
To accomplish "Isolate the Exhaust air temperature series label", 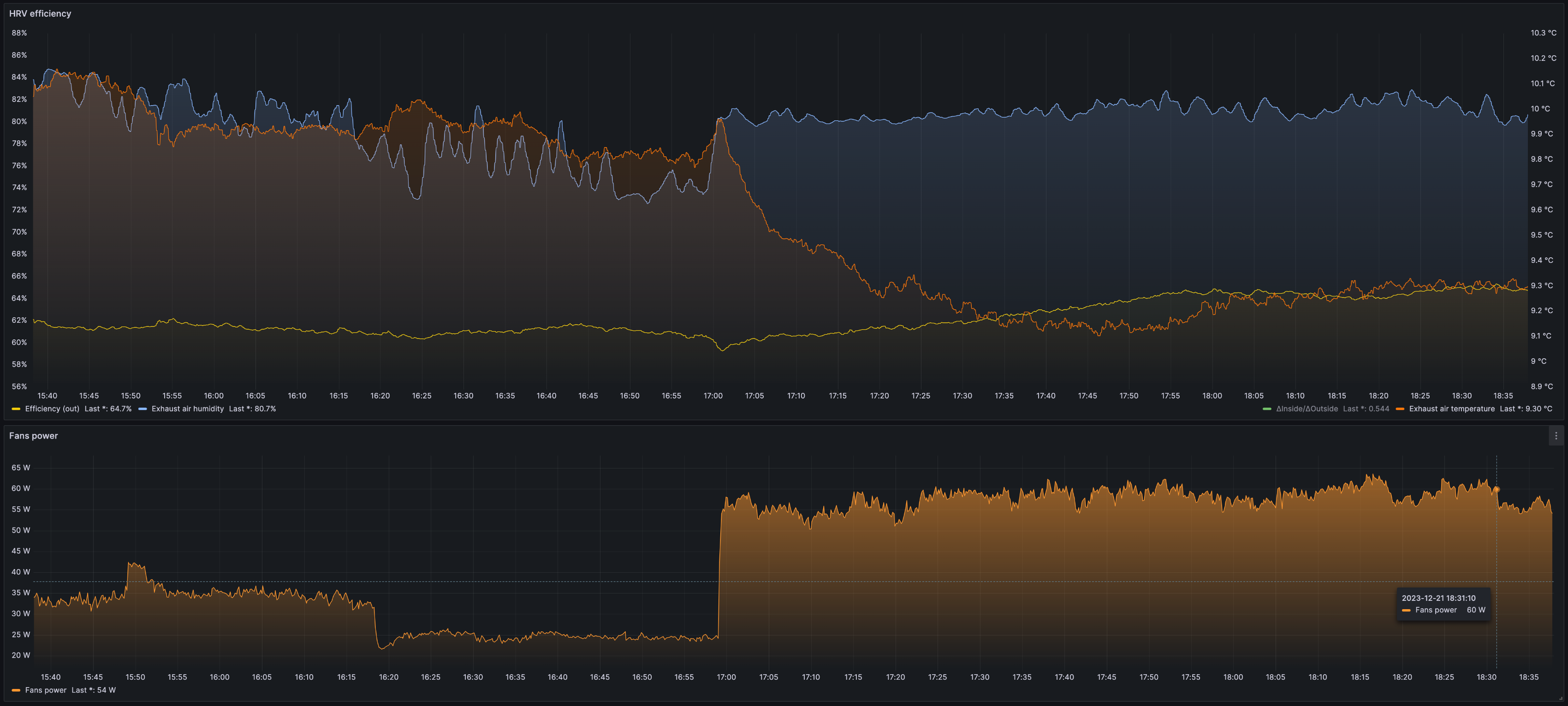I will pos(1451,409).
